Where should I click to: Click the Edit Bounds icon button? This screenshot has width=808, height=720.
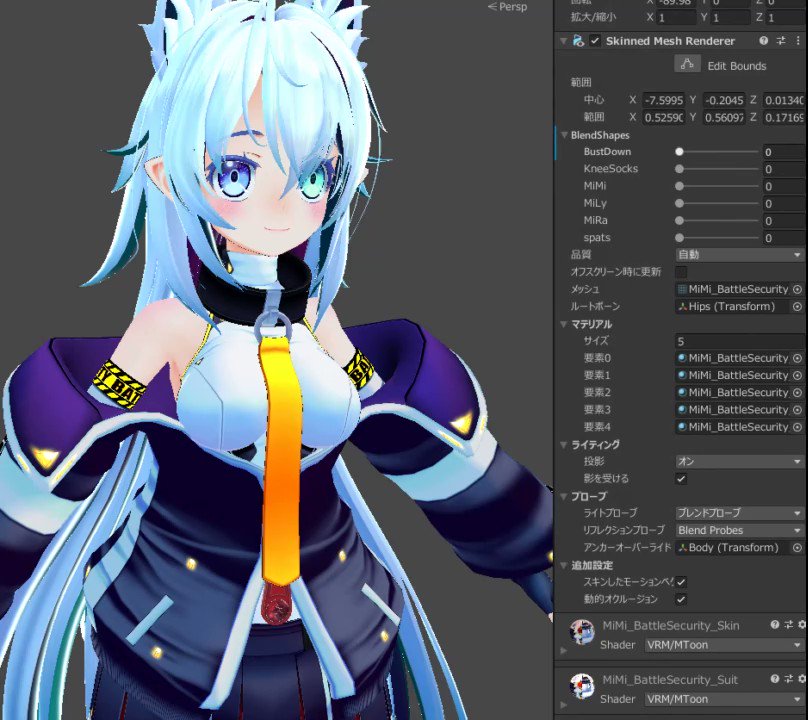(x=687, y=65)
